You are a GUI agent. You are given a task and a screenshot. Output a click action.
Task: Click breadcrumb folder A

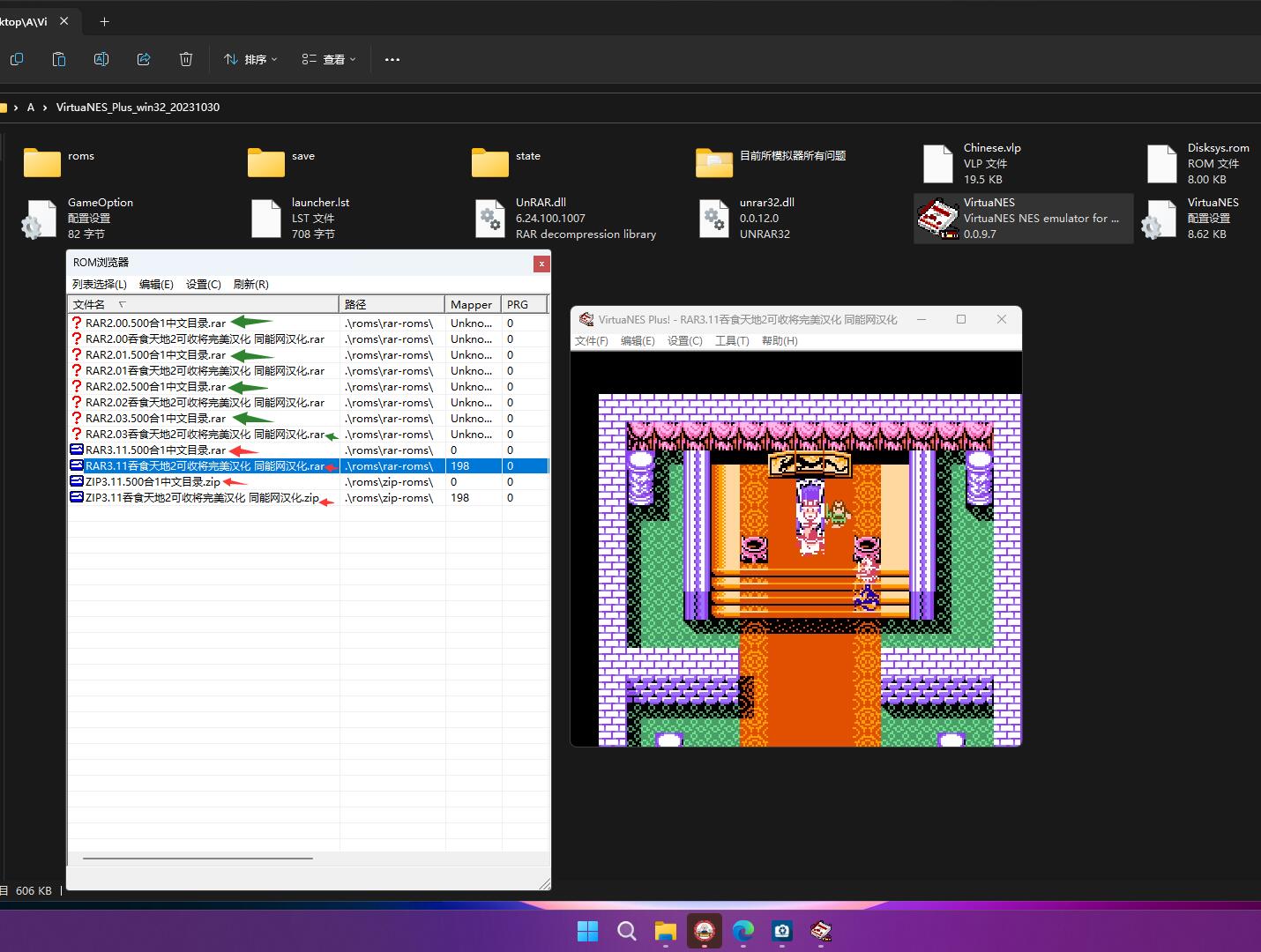tap(31, 107)
